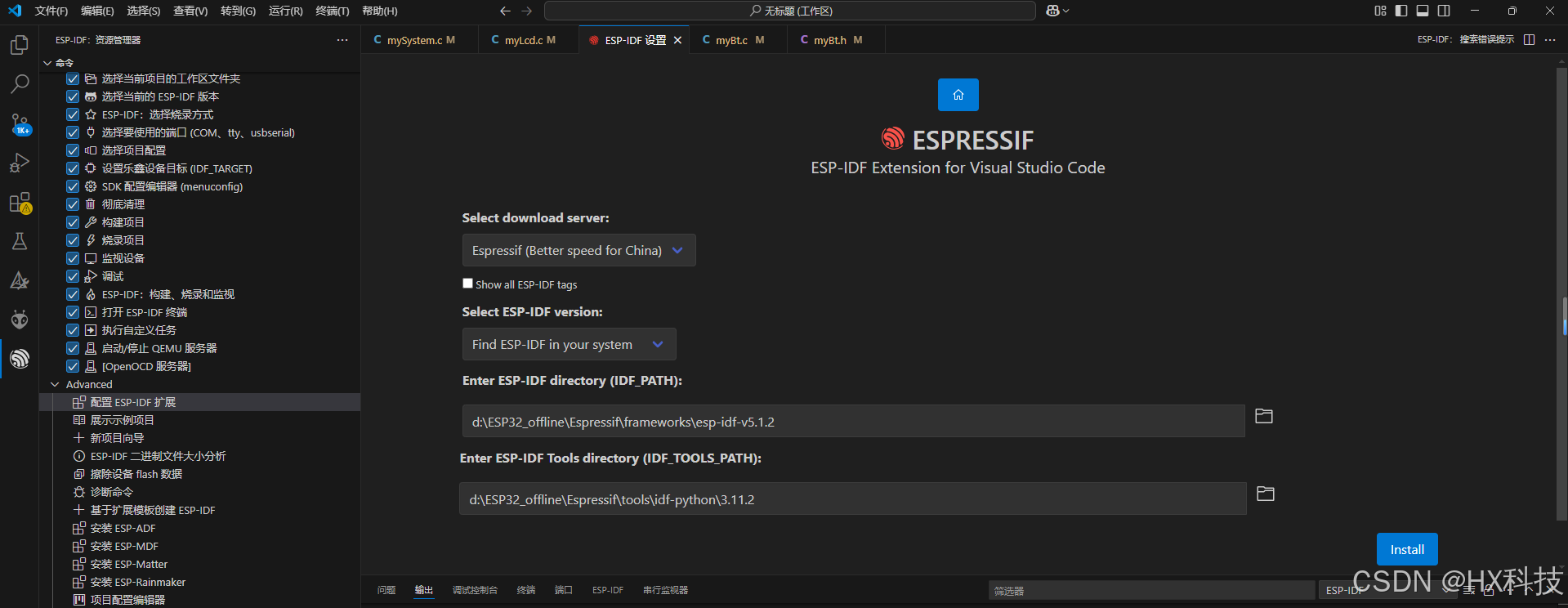The image size is (1568, 608).
Task: Click ESP-IDF: 搜索错误提示 button
Action: click(1466, 39)
